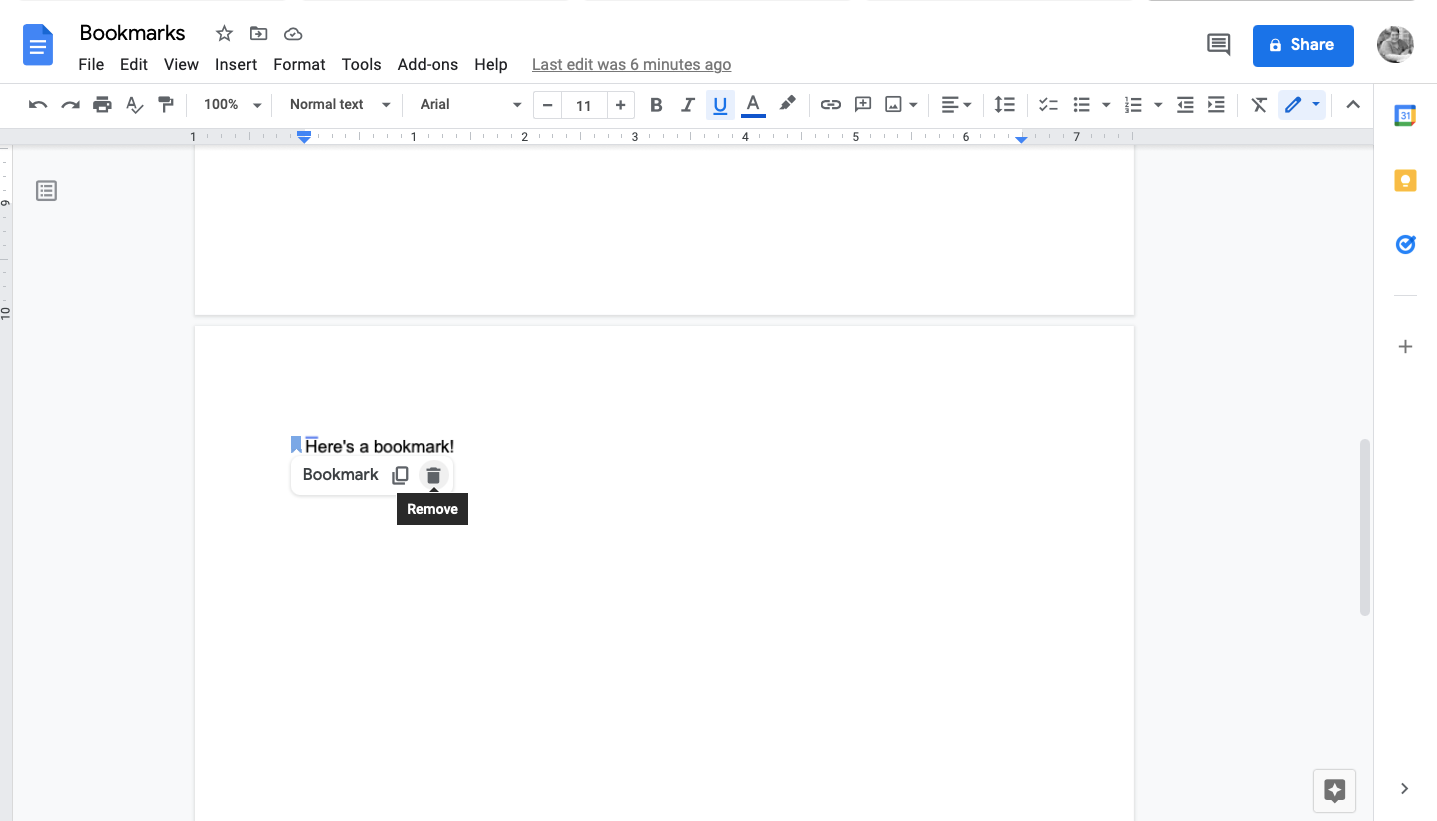1437x821 pixels.
Task: Toggle italic formatting
Action: [688, 104]
